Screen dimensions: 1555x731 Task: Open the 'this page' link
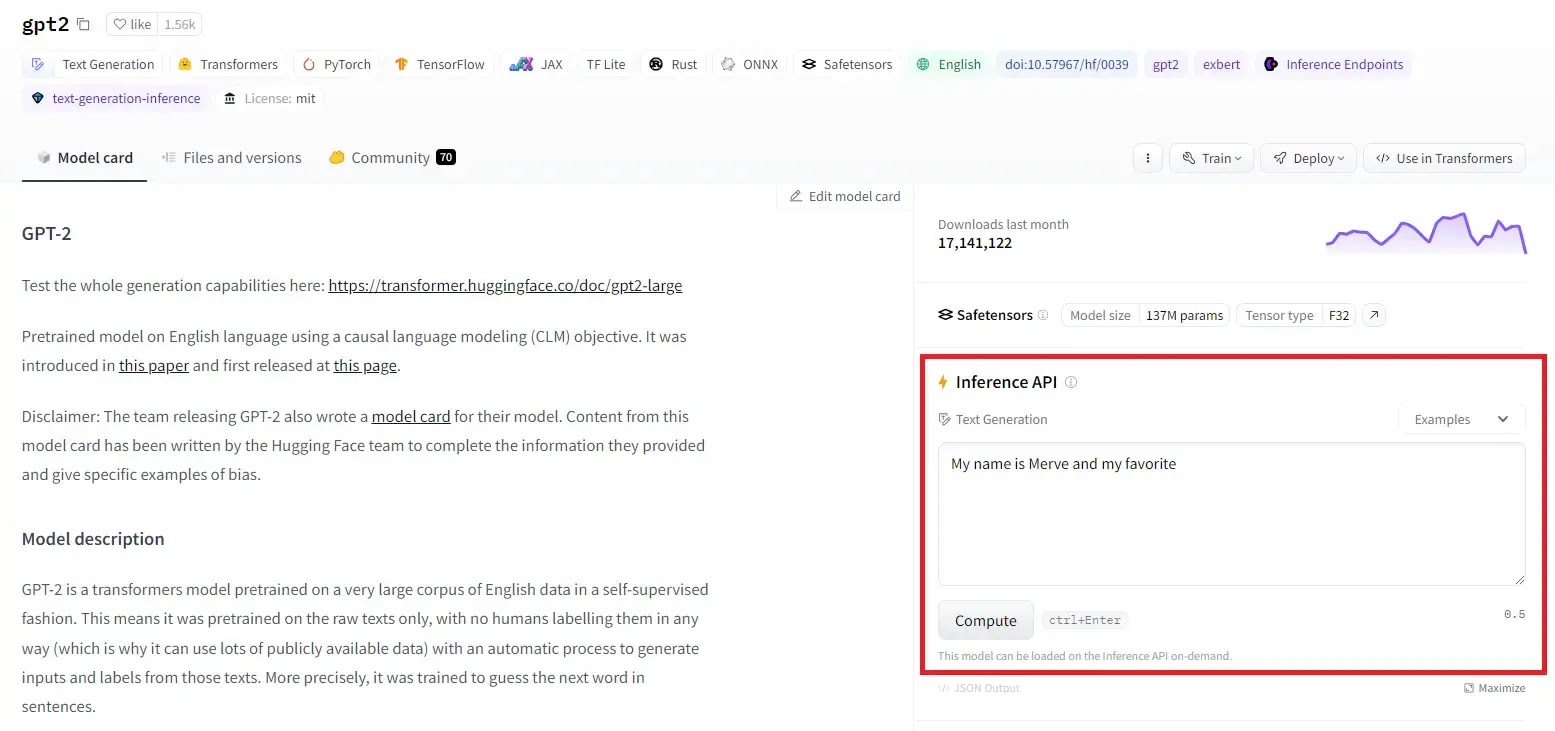[x=365, y=365]
